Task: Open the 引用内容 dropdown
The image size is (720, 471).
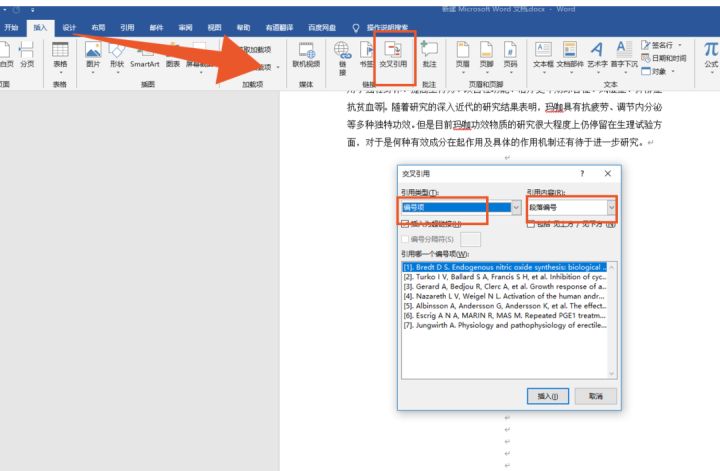Action: coord(611,207)
